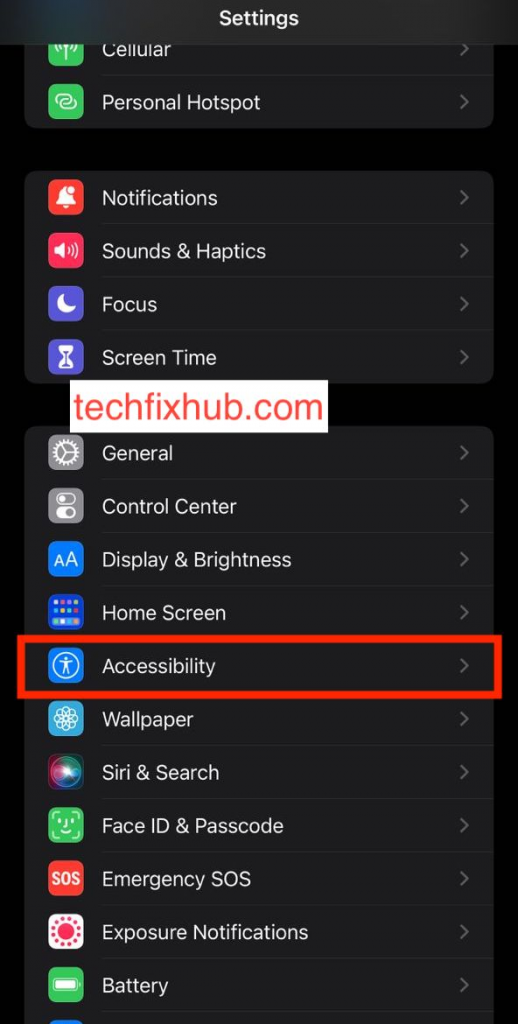Tap the Focus moon icon
518x1024 pixels.
[65, 304]
